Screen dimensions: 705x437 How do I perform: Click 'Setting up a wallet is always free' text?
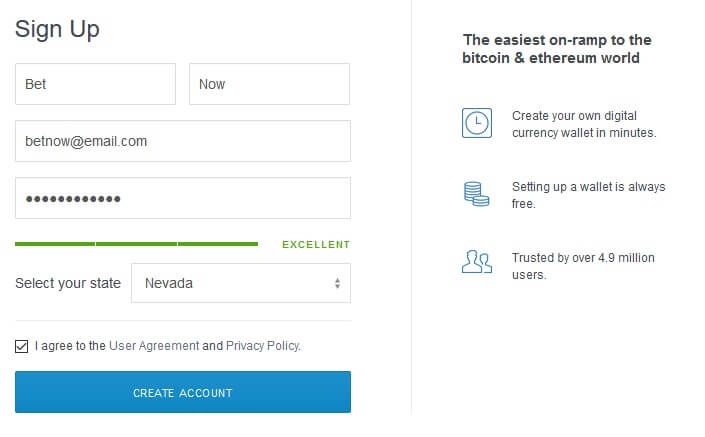(x=589, y=195)
